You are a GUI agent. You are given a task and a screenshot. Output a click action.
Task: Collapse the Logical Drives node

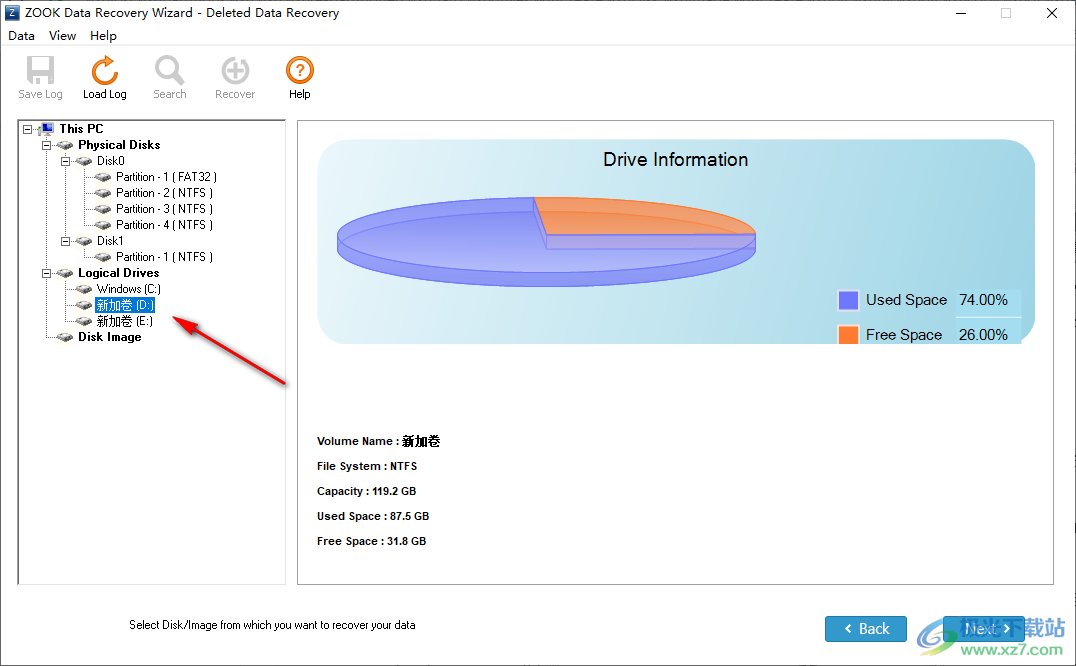(46, 272)
